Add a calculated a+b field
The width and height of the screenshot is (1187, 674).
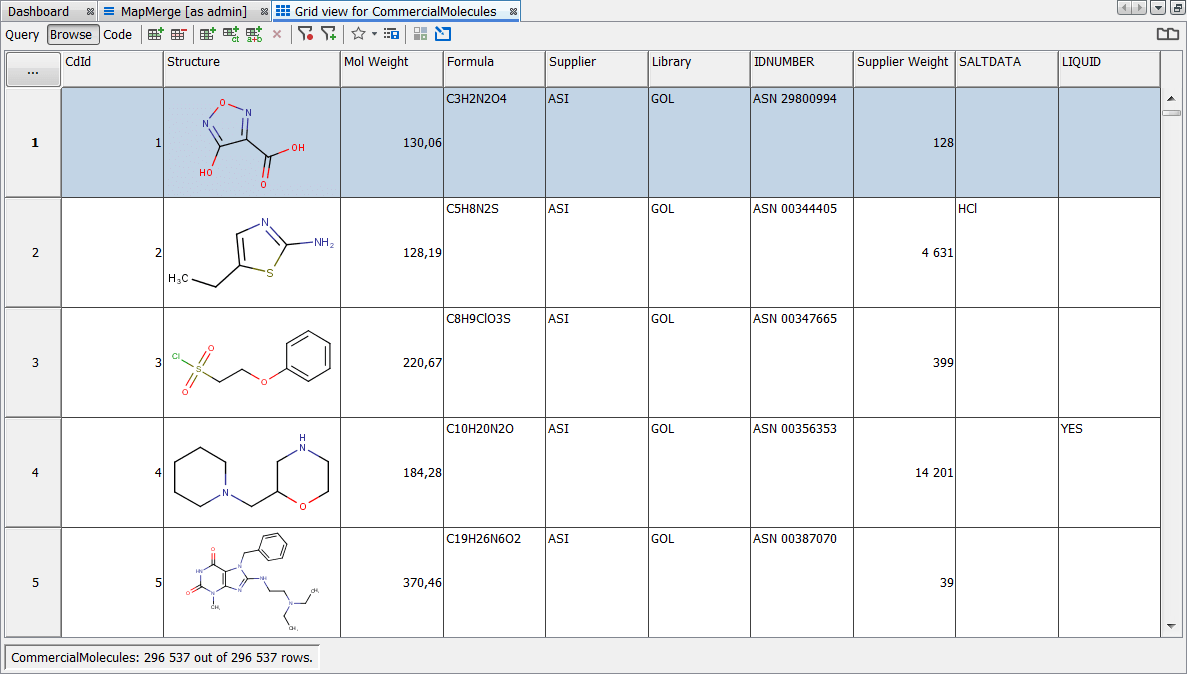(x=253, y=34)
